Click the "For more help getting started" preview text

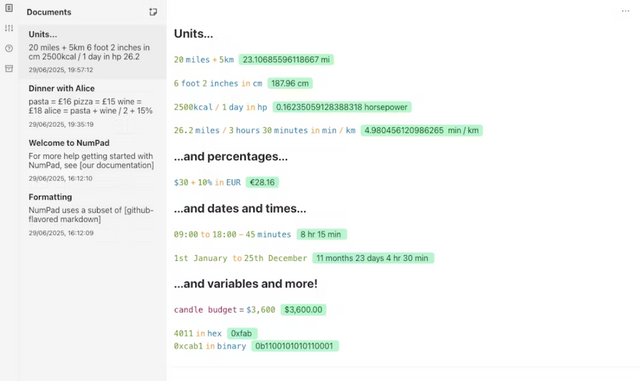(x=91, y=160)
